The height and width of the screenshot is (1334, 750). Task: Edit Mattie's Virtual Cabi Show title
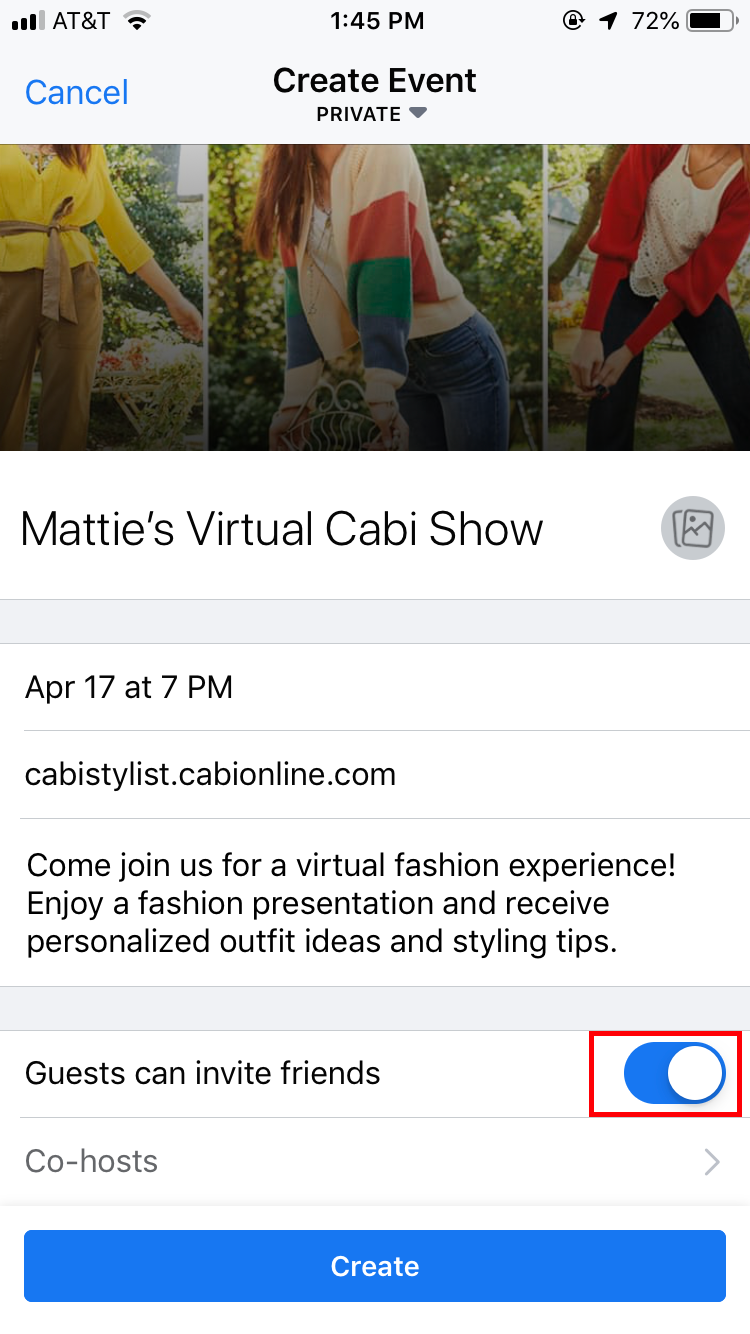tap(282, 528)
